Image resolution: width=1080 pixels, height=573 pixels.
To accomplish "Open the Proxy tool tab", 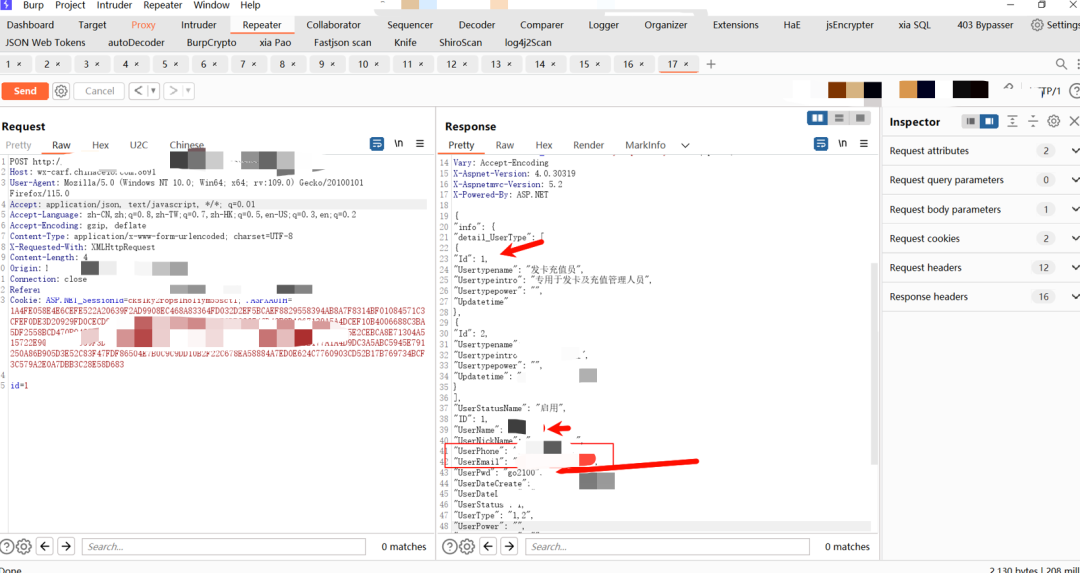I will coord(143,25).
